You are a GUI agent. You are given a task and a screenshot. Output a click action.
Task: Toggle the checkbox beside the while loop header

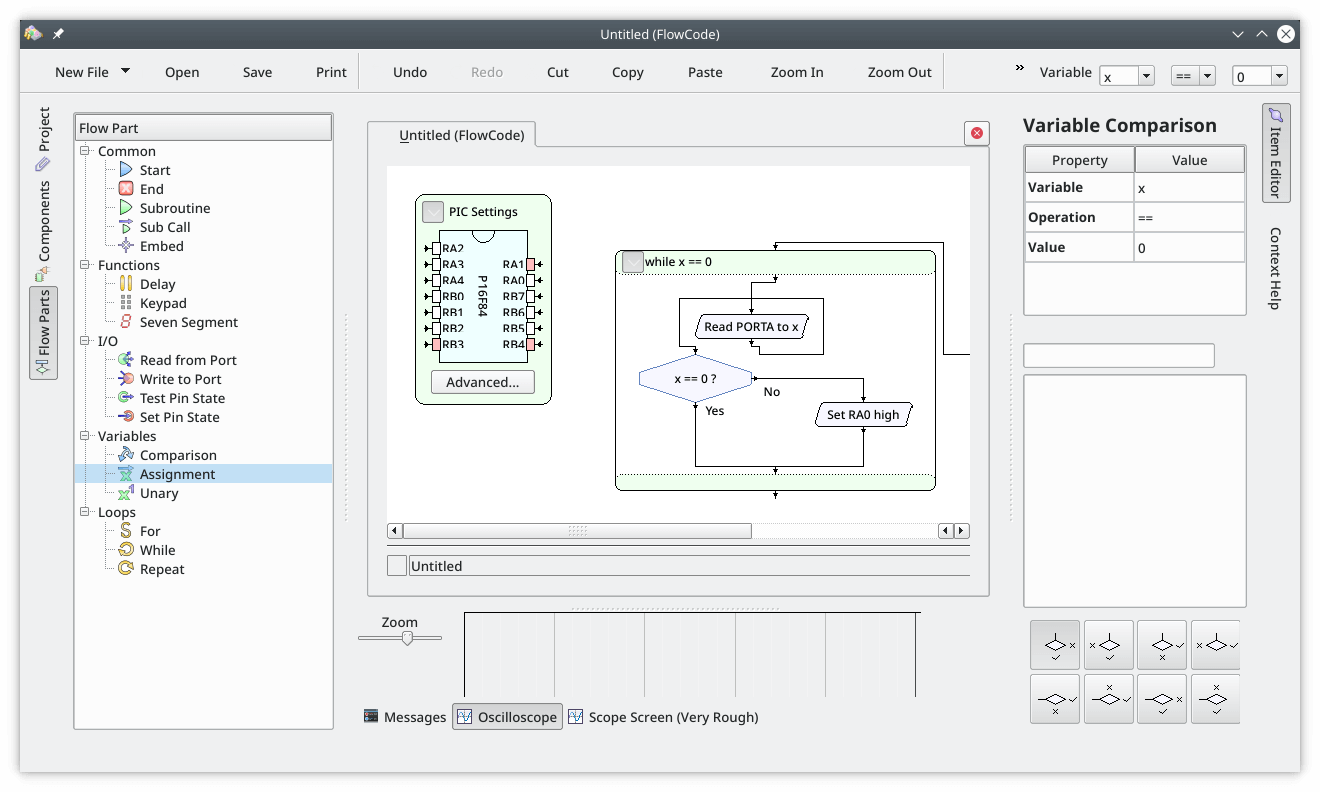[x=632, y=261]
